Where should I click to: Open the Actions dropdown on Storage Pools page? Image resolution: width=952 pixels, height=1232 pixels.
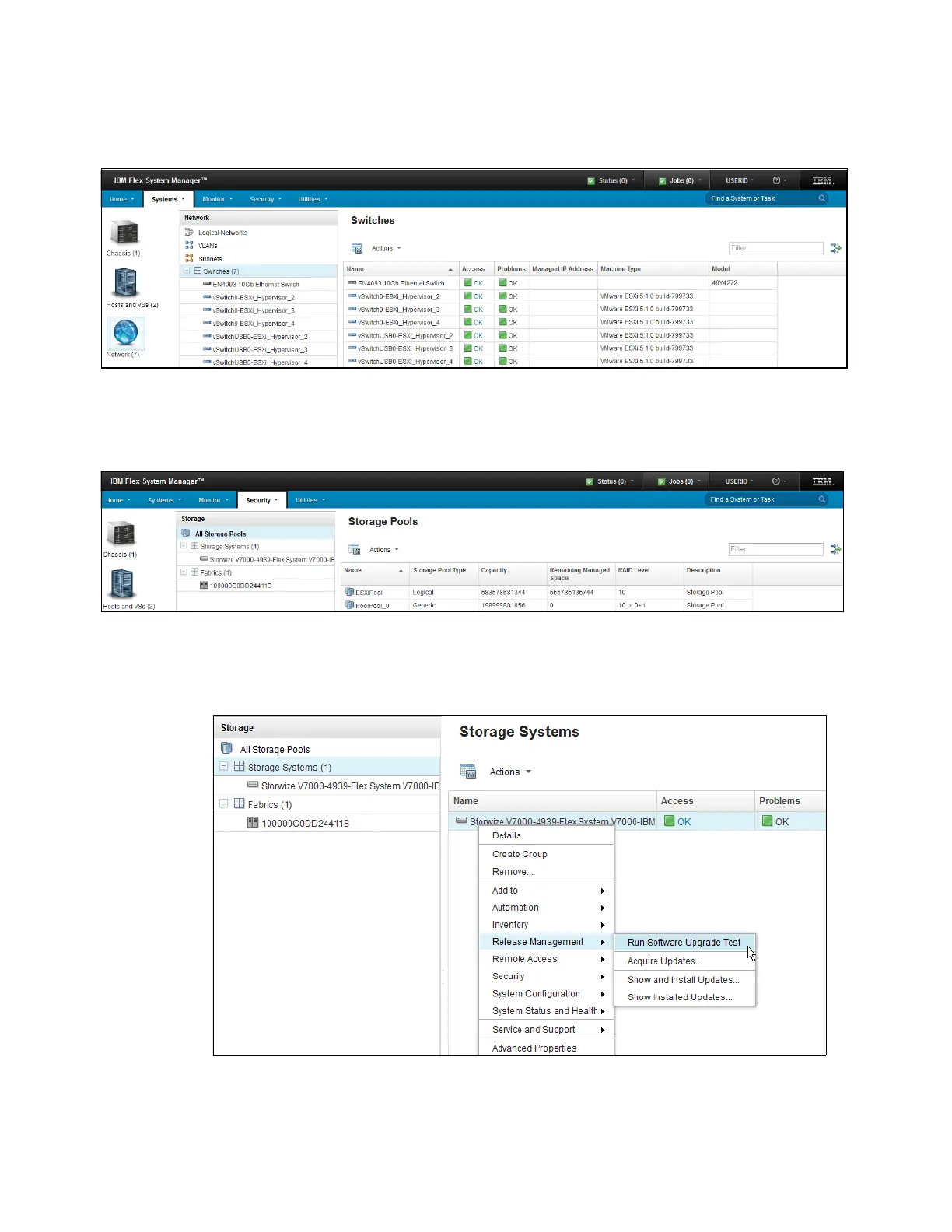coord(384,549)
